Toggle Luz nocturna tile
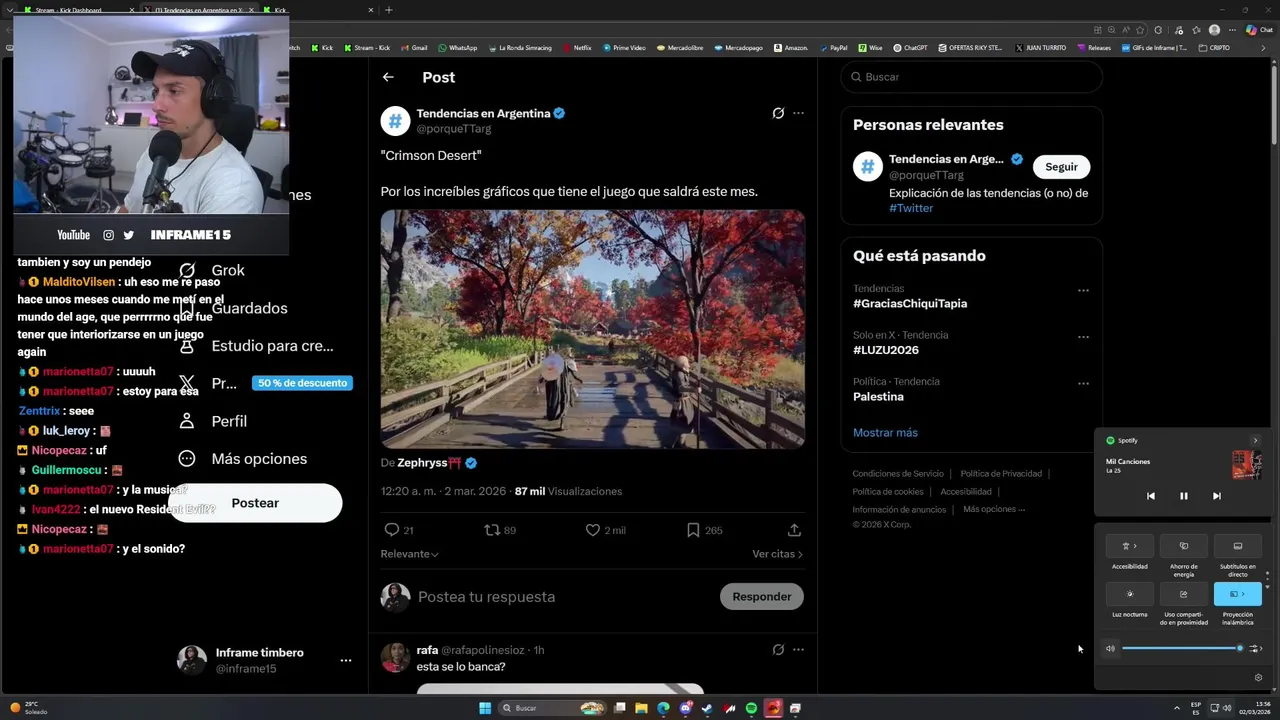Image resolution: width=1280 pixels, height=720 pixels. point(1130,594)
